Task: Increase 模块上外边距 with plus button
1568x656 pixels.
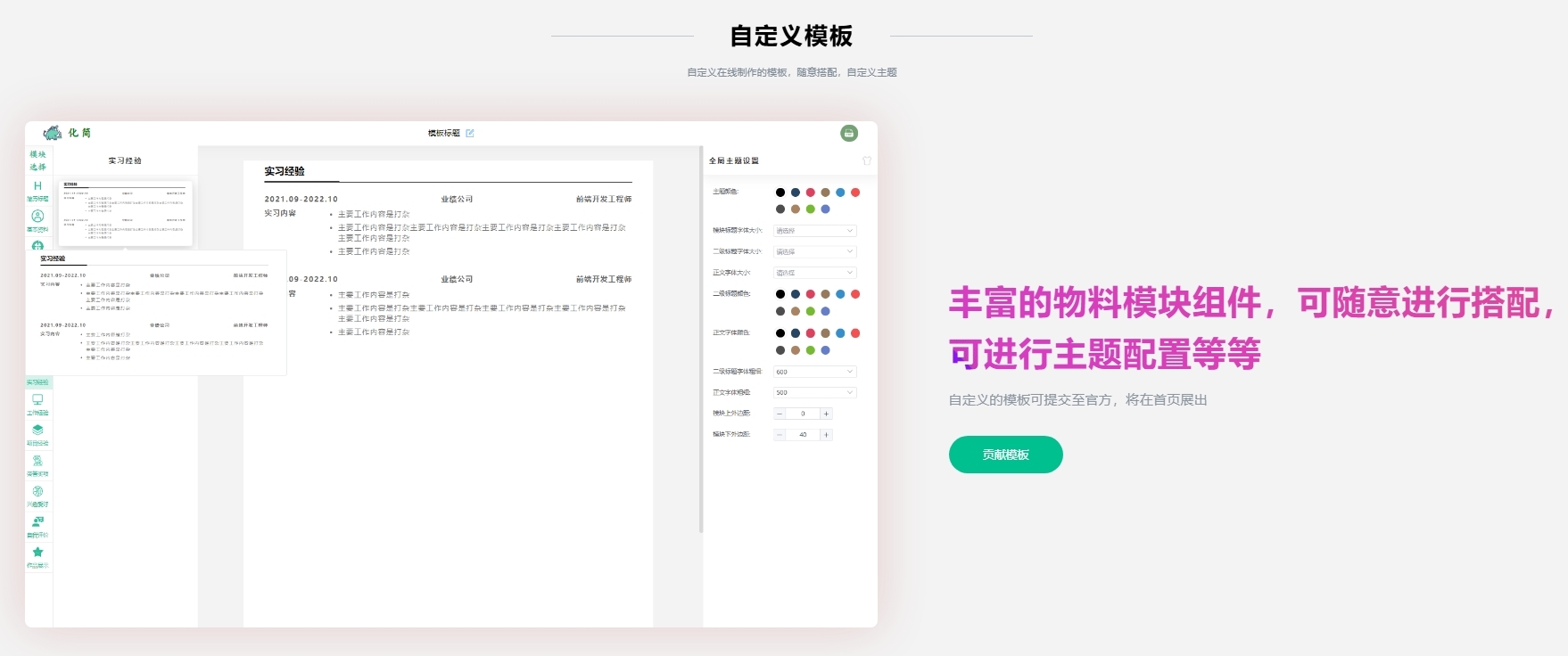Action: pyautogui.click(x=826, y=414)
